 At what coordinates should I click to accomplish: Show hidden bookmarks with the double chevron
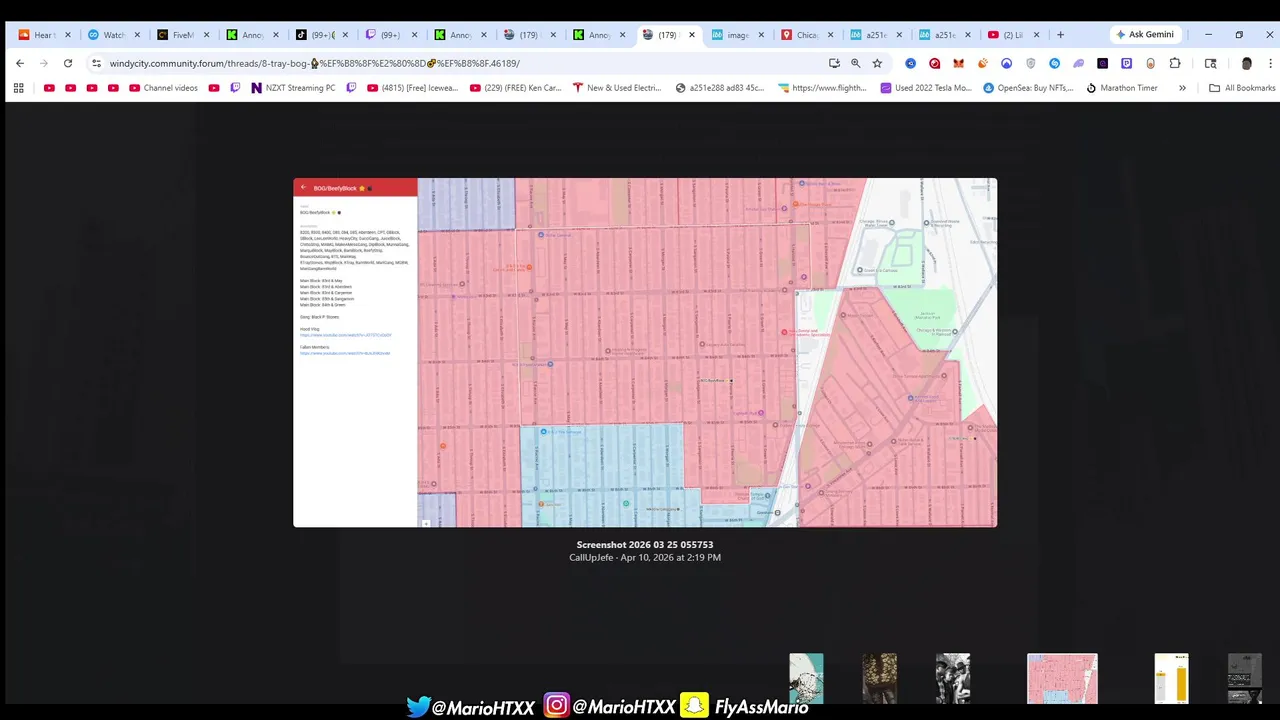point(1182,88)
